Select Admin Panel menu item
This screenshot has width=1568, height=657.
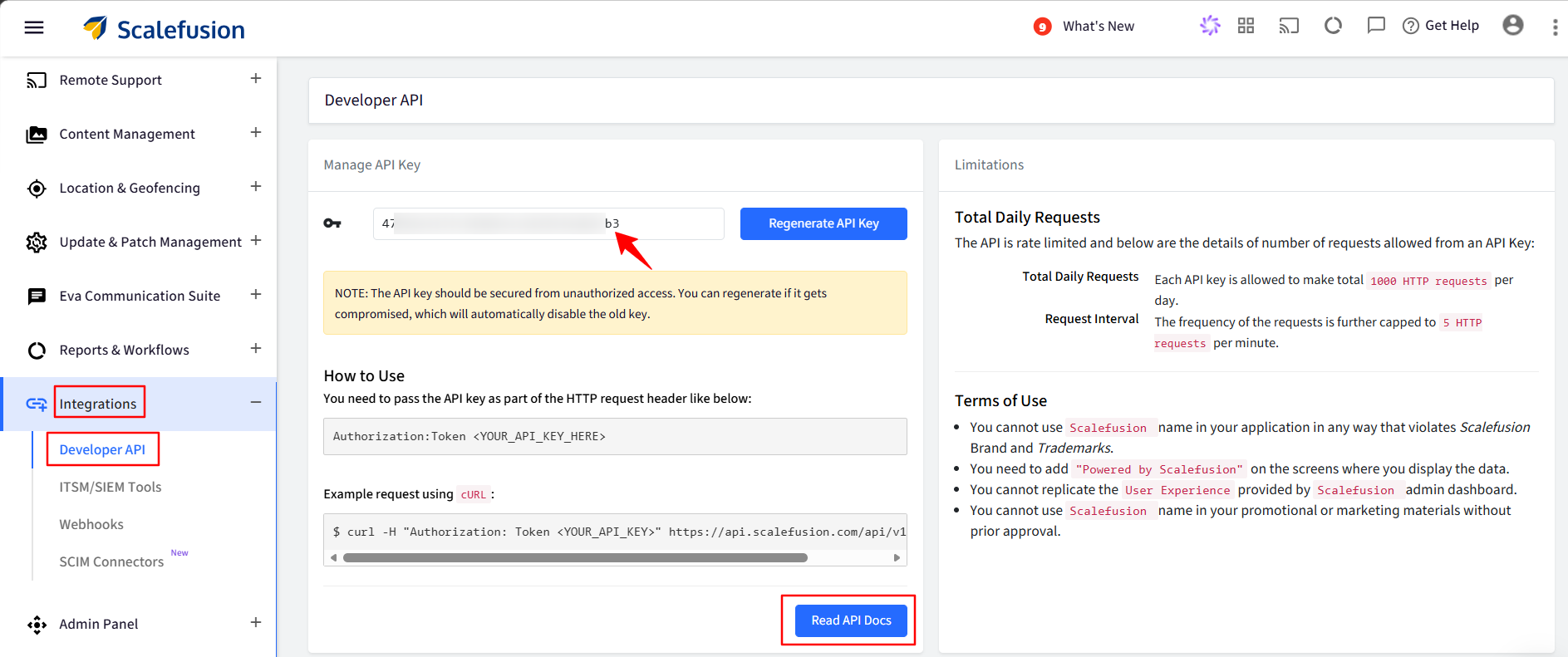(x=99, y=625)
